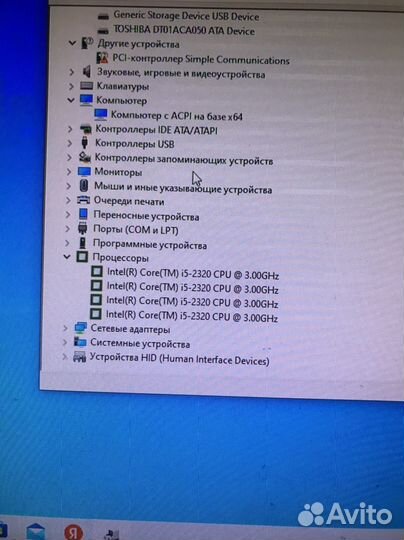The image size is (404, 540).
Task: Click the Клавиатуры keyboard icon
Action: click(x=86, y=85)
